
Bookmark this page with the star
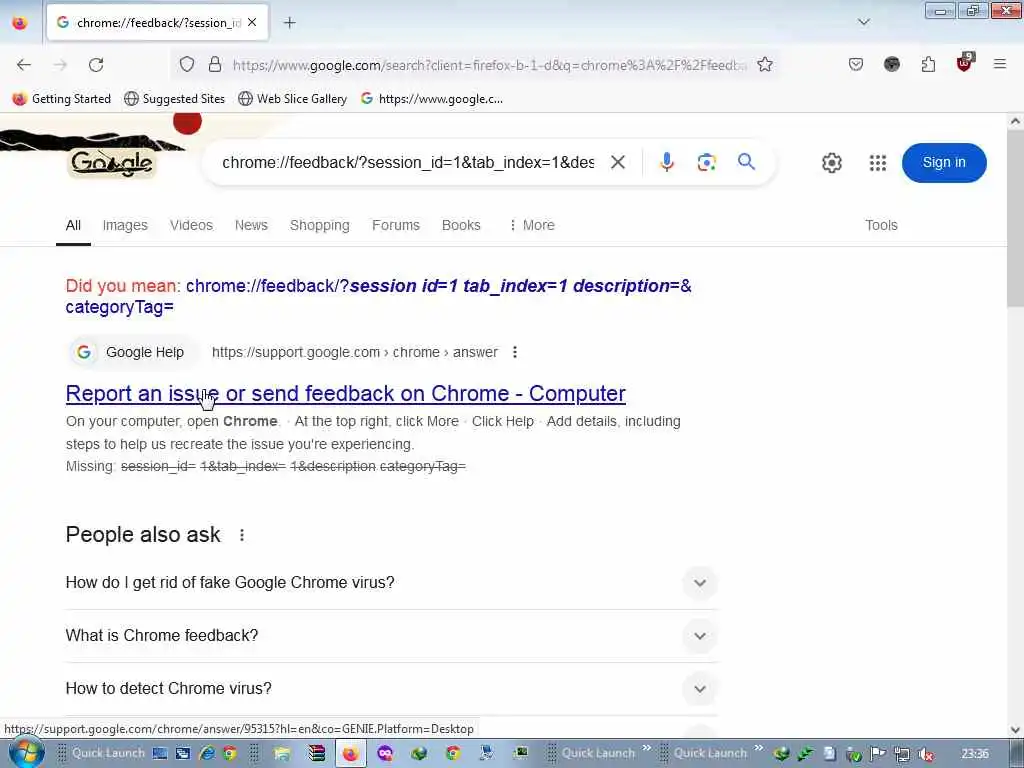coord(765,65)
